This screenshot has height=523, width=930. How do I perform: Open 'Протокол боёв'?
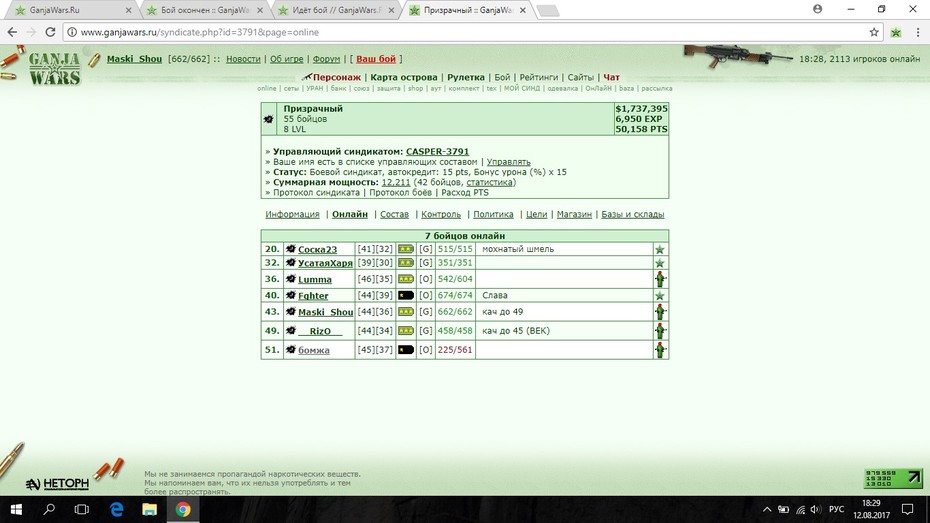400,193
